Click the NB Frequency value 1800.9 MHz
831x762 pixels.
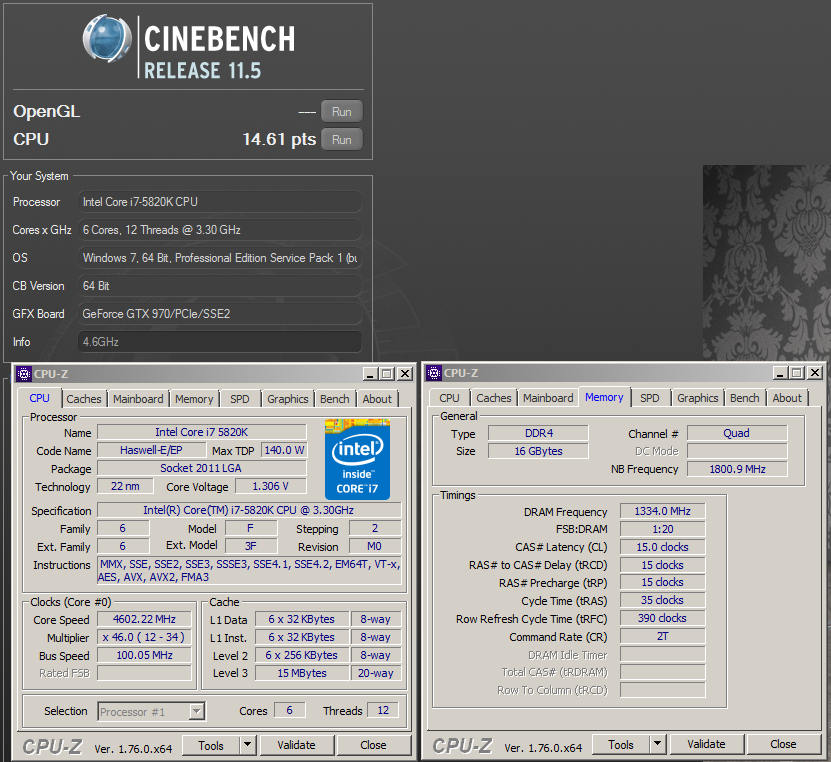pos(737,469)
